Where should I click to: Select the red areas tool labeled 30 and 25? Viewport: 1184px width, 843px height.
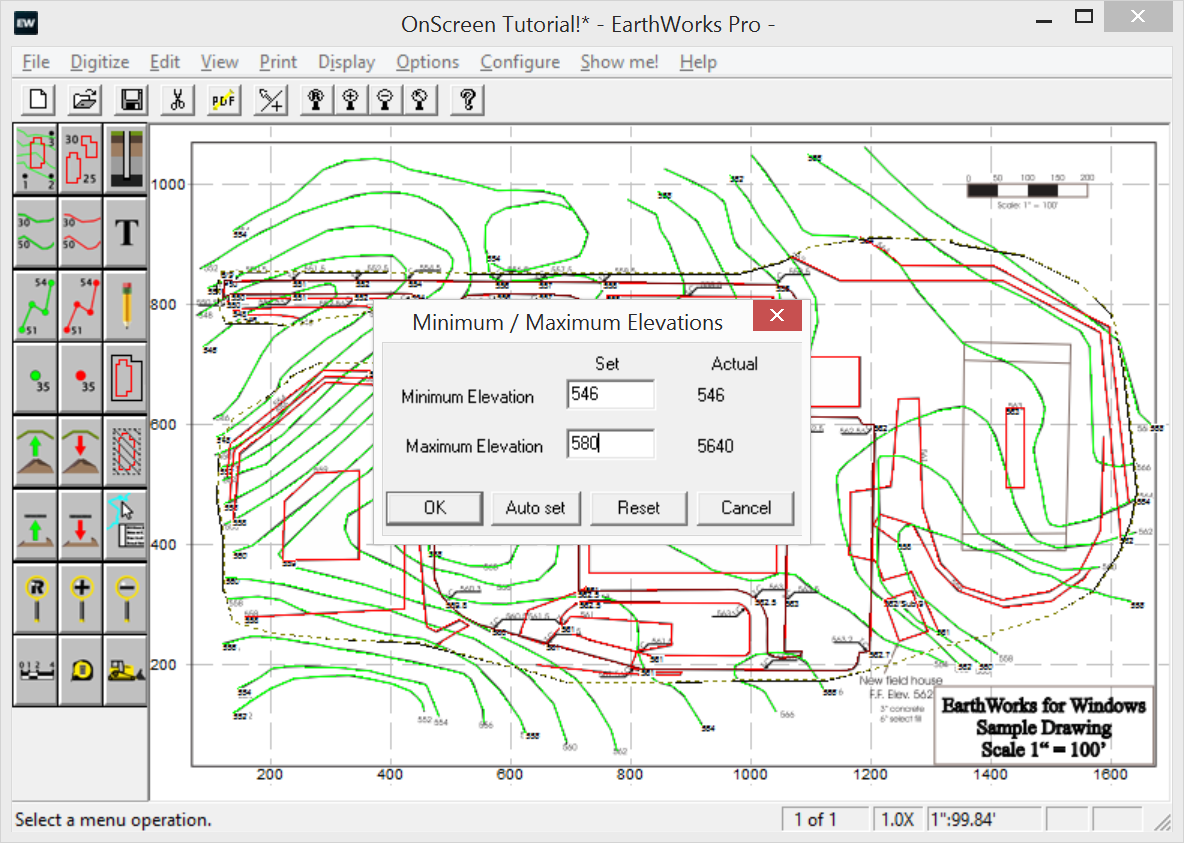tap(81, 159)
